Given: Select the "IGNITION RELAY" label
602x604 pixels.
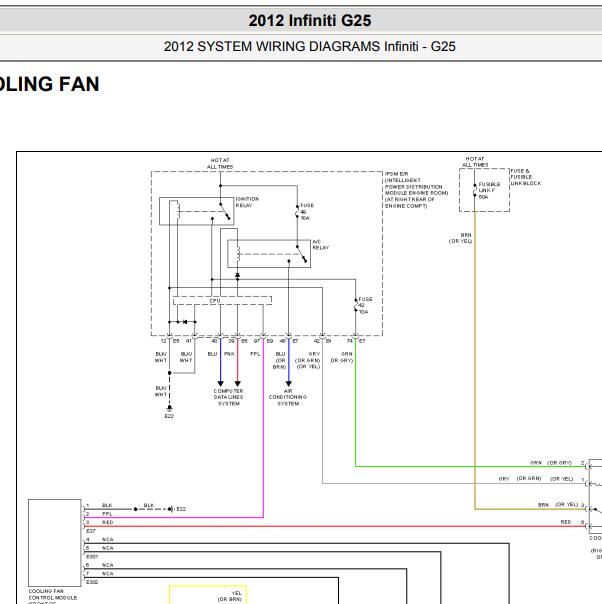Looking at the screenshot, I should pos(247,202).
